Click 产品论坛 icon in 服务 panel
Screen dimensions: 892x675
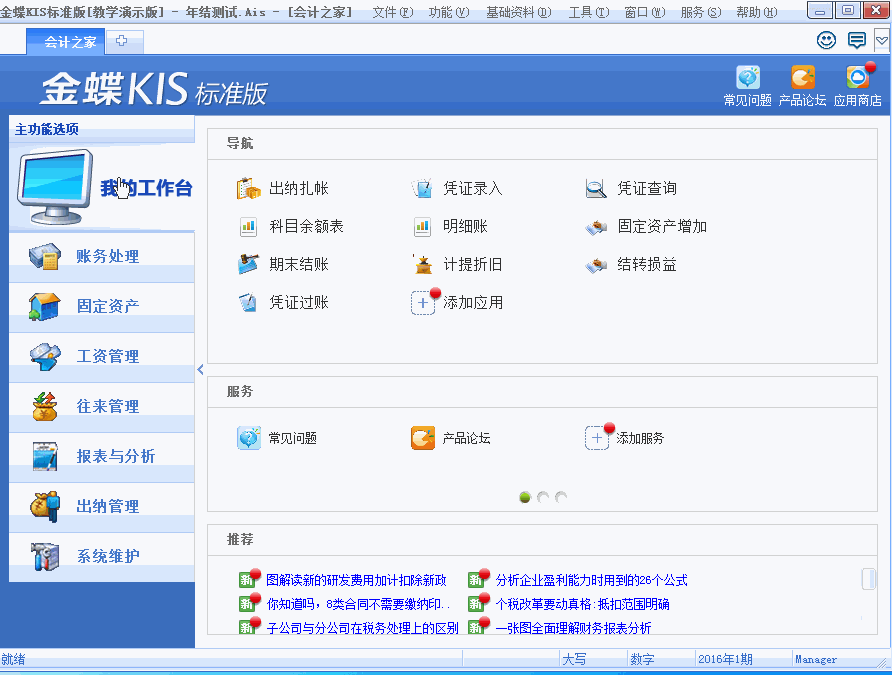423,438
